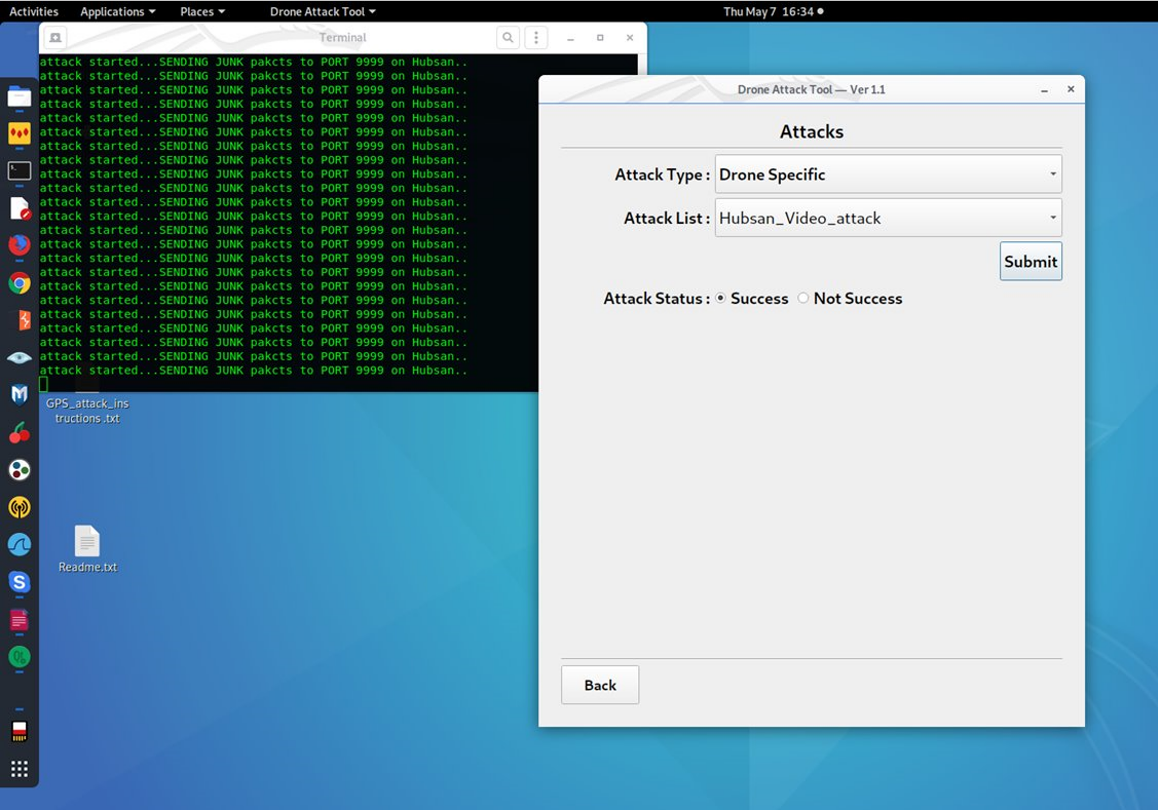This screenshot has width=1158, height=810.
Task: Show all applications grid
Action: 19,769
